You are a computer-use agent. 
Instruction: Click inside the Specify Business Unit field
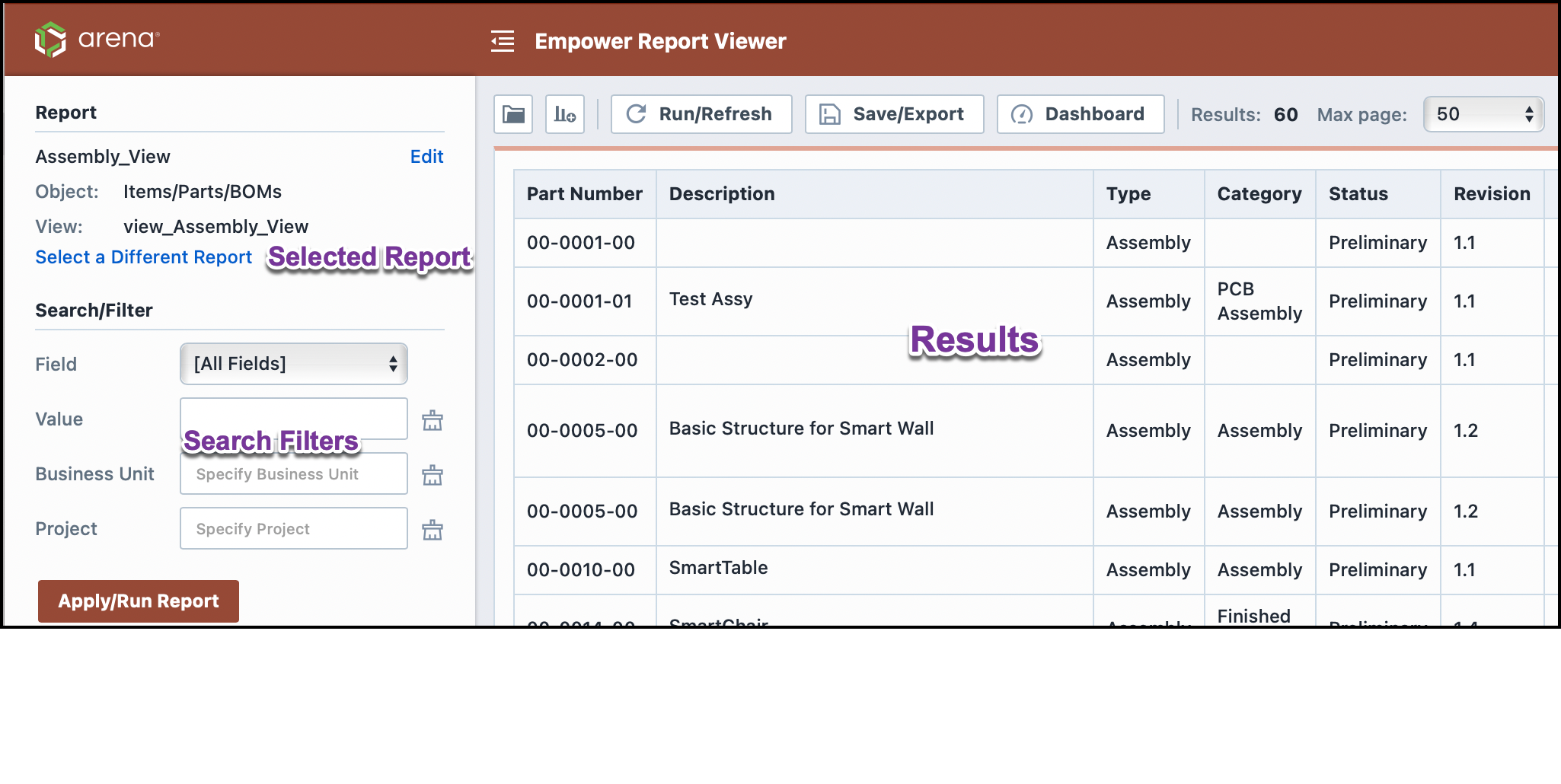click(293, 473)
